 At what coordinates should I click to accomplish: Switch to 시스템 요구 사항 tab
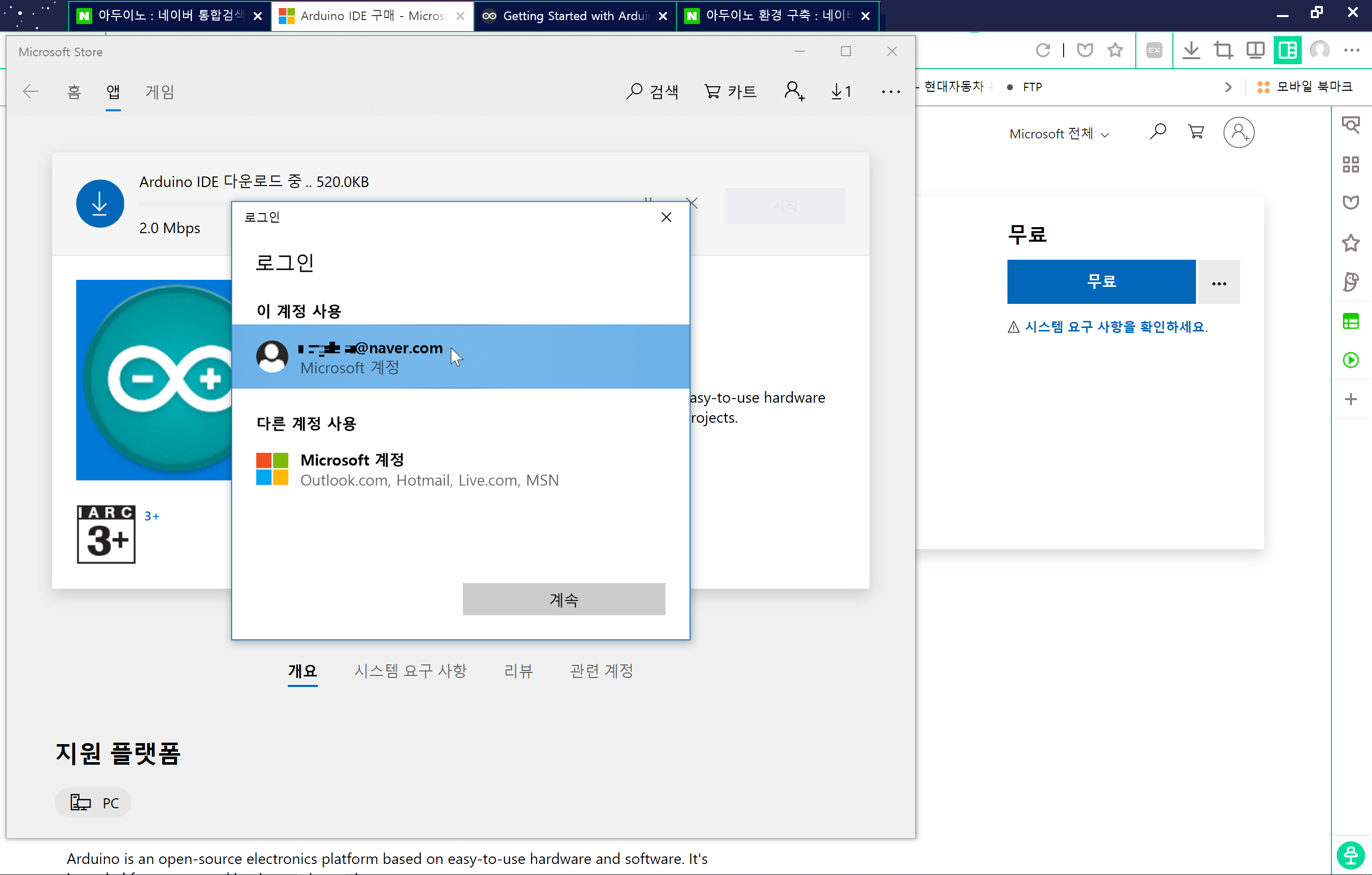(410, 671)
